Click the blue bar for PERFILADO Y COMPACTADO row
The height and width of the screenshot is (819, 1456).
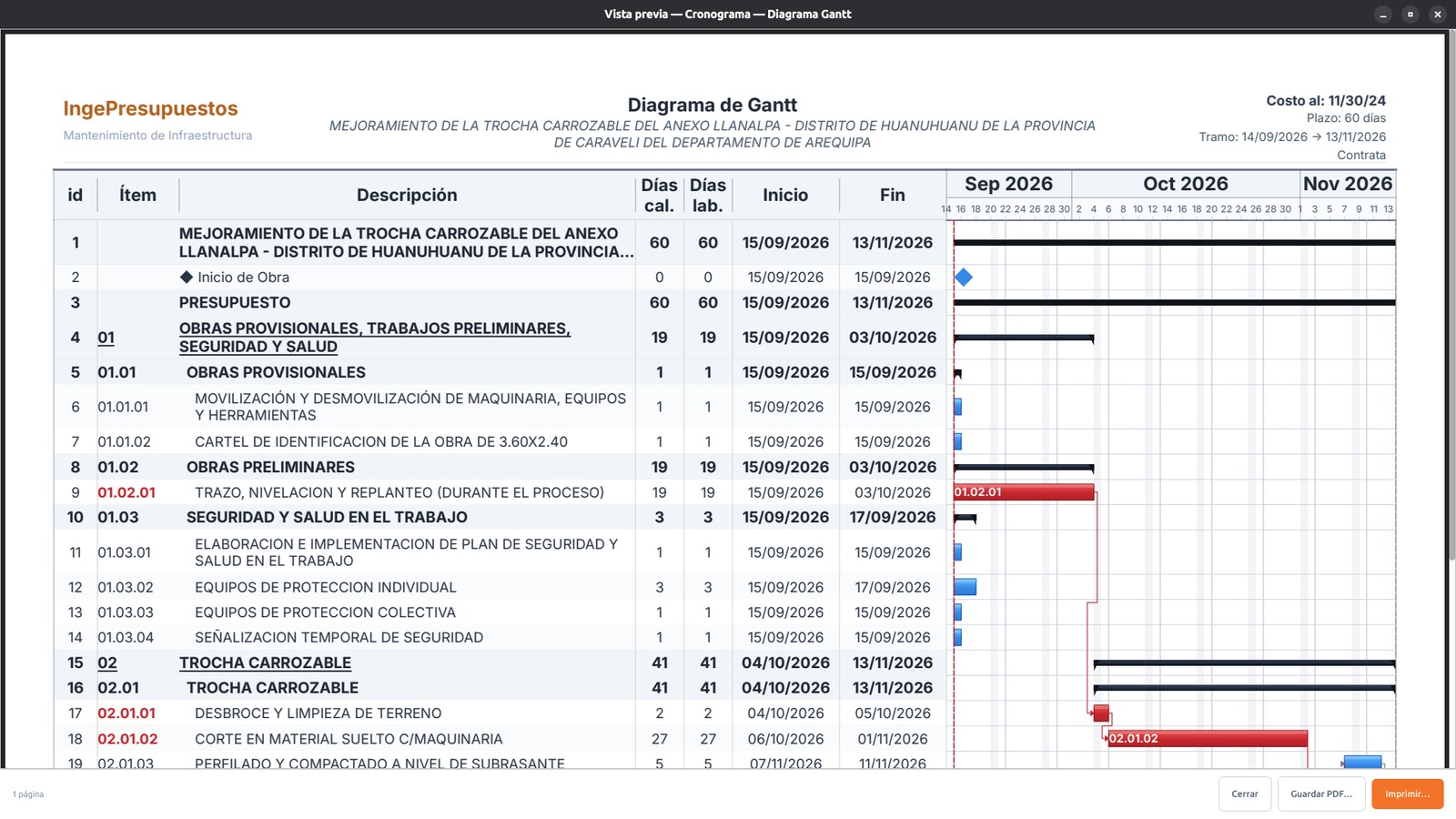point(1362,762)
